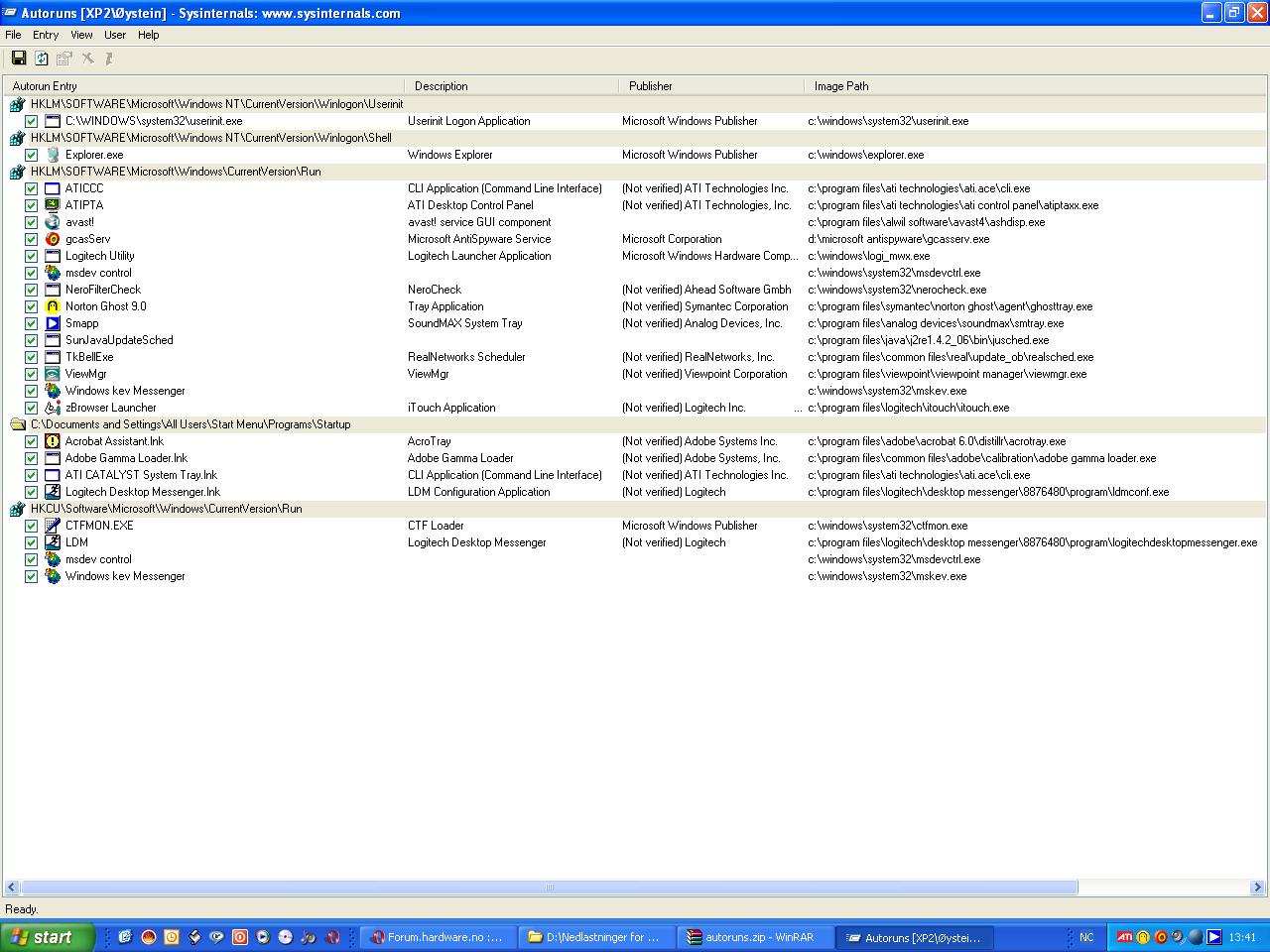Click the Jump To toolbar icon
Image resolution: width=1270 pixels, height=952 pixels.
[x=109, y=59]
